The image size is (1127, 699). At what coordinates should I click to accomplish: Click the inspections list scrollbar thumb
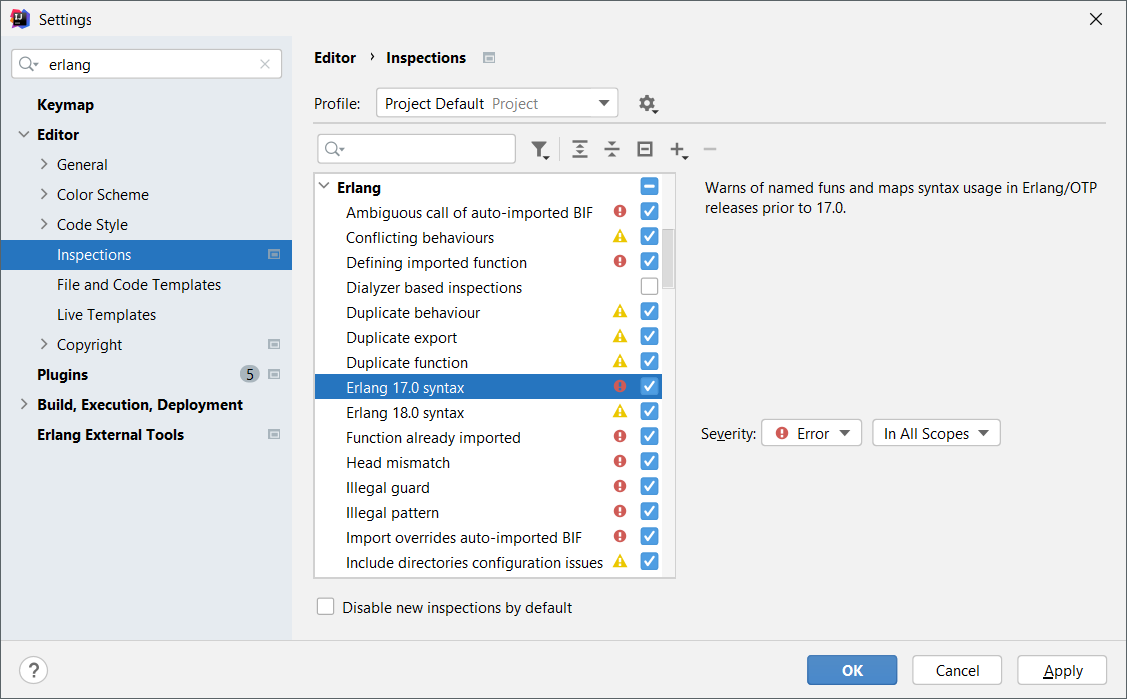pos(668,258)
